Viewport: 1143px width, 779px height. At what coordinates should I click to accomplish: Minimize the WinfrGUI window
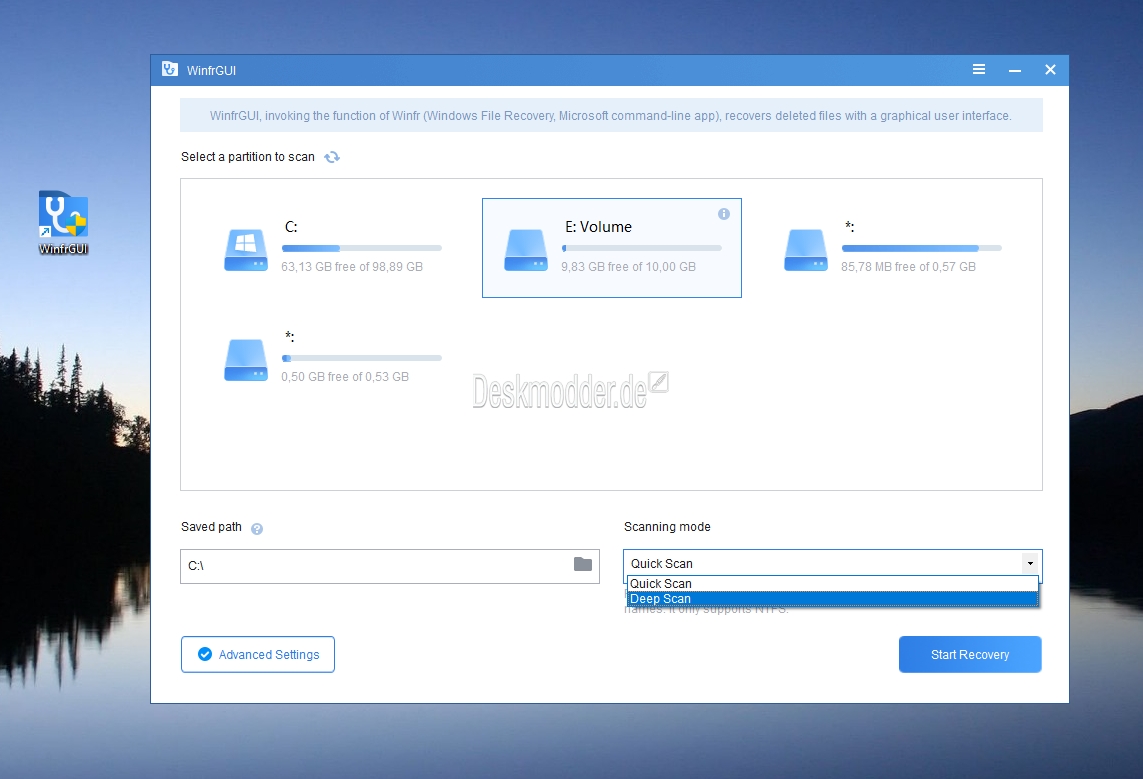(1015, 70)
